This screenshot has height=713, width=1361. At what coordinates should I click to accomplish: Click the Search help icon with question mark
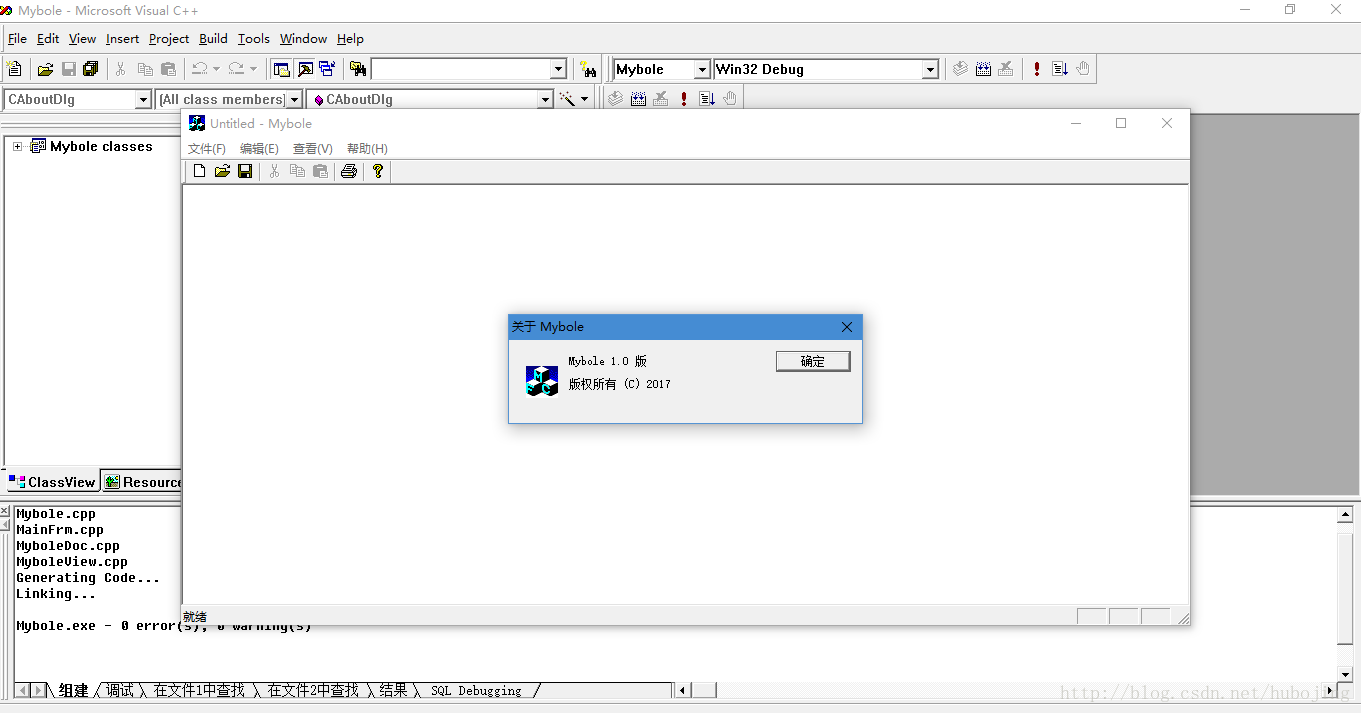pos(588,69)
